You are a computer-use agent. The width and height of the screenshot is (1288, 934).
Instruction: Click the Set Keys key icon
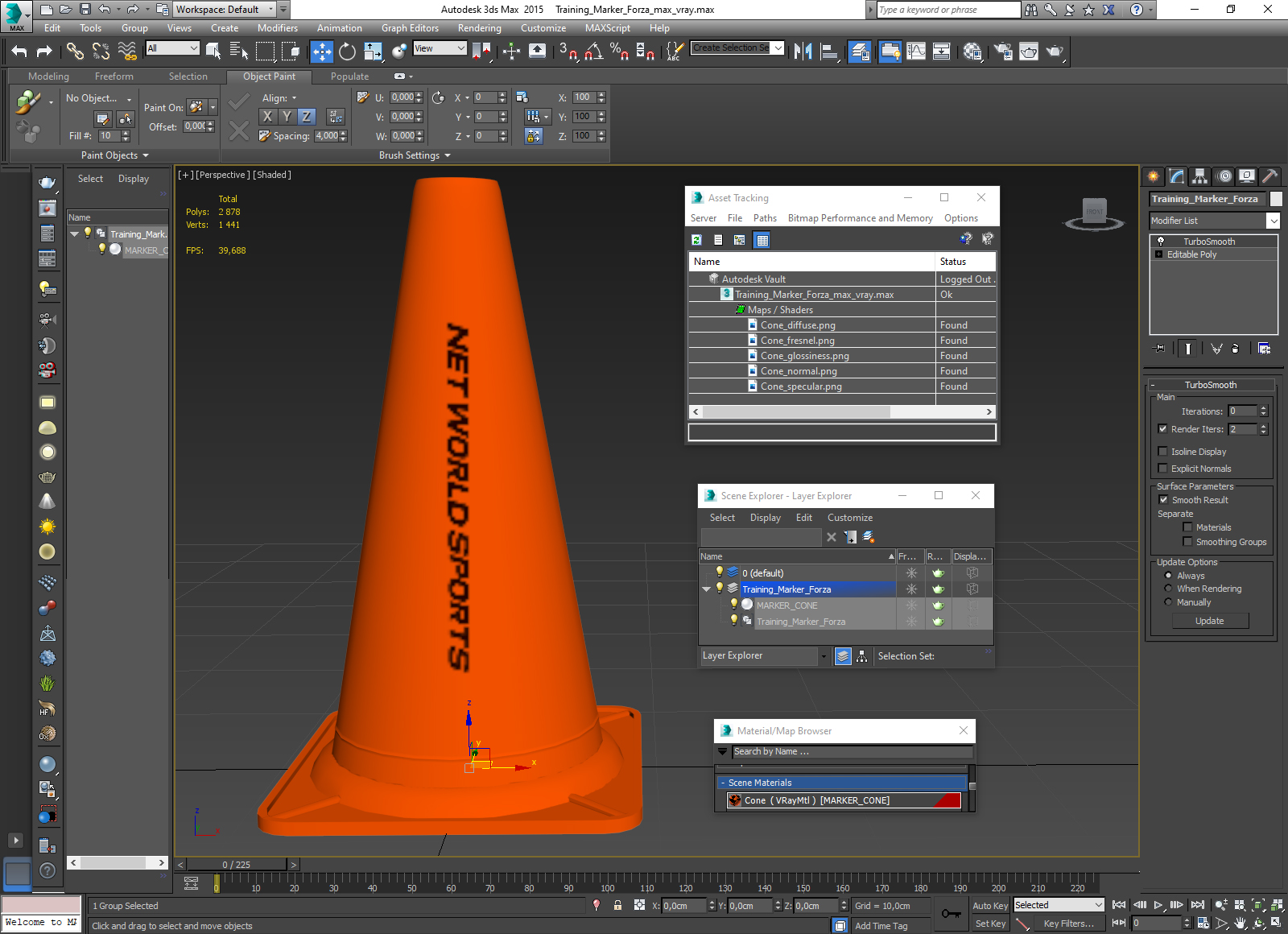click(x=951, y=914)
